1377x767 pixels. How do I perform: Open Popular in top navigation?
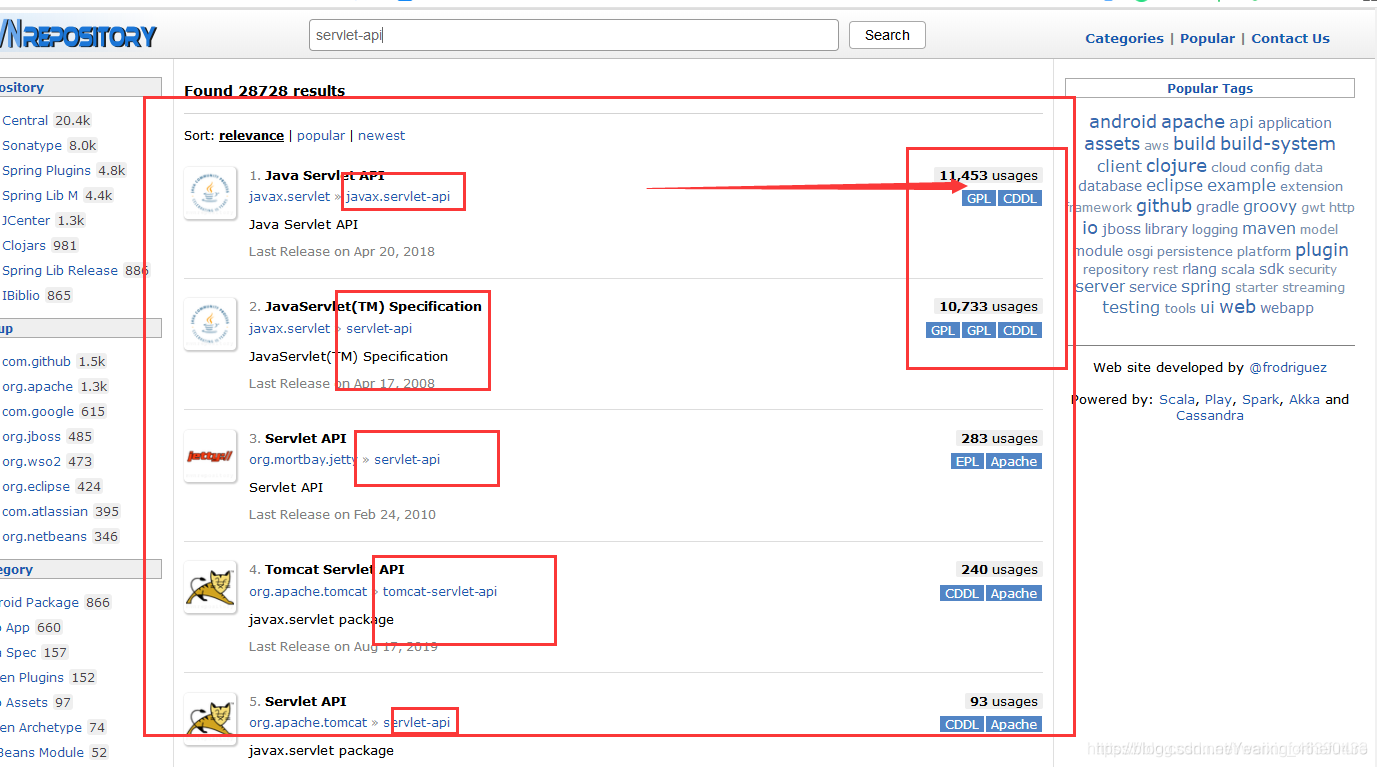[1207, 38]
